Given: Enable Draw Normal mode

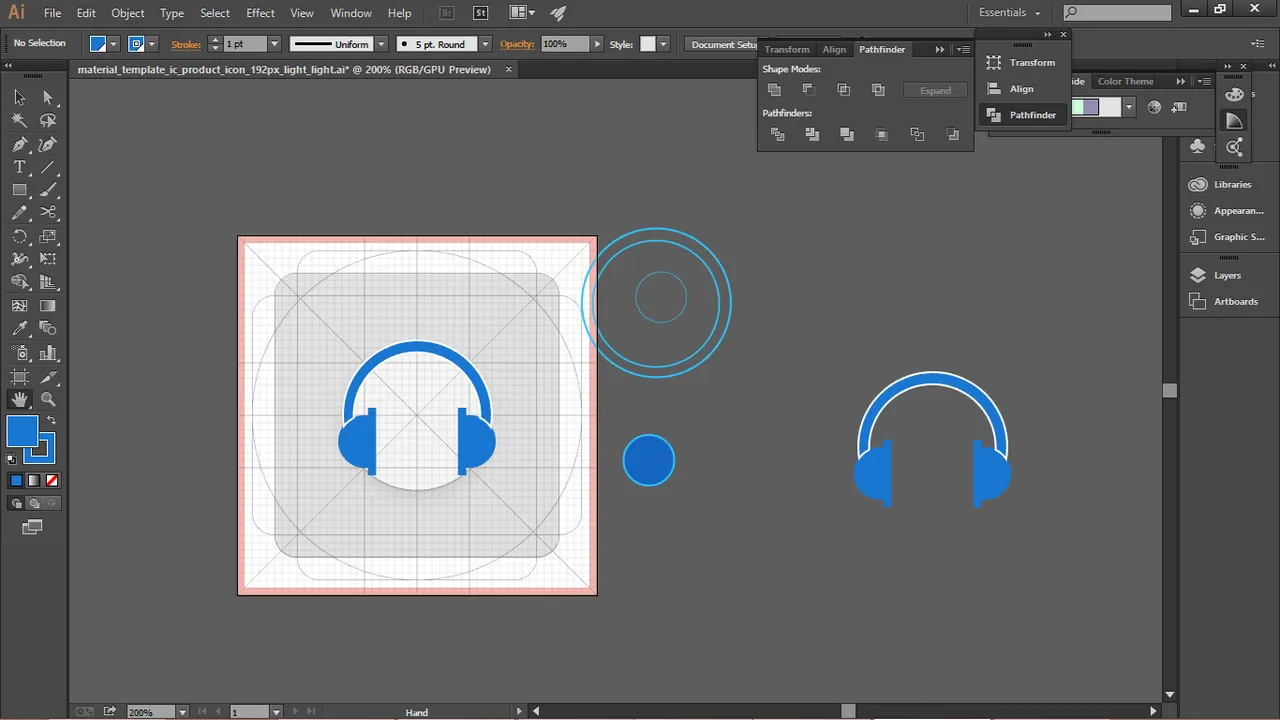Looking at the screenshot, I should (x=16, y=504).
